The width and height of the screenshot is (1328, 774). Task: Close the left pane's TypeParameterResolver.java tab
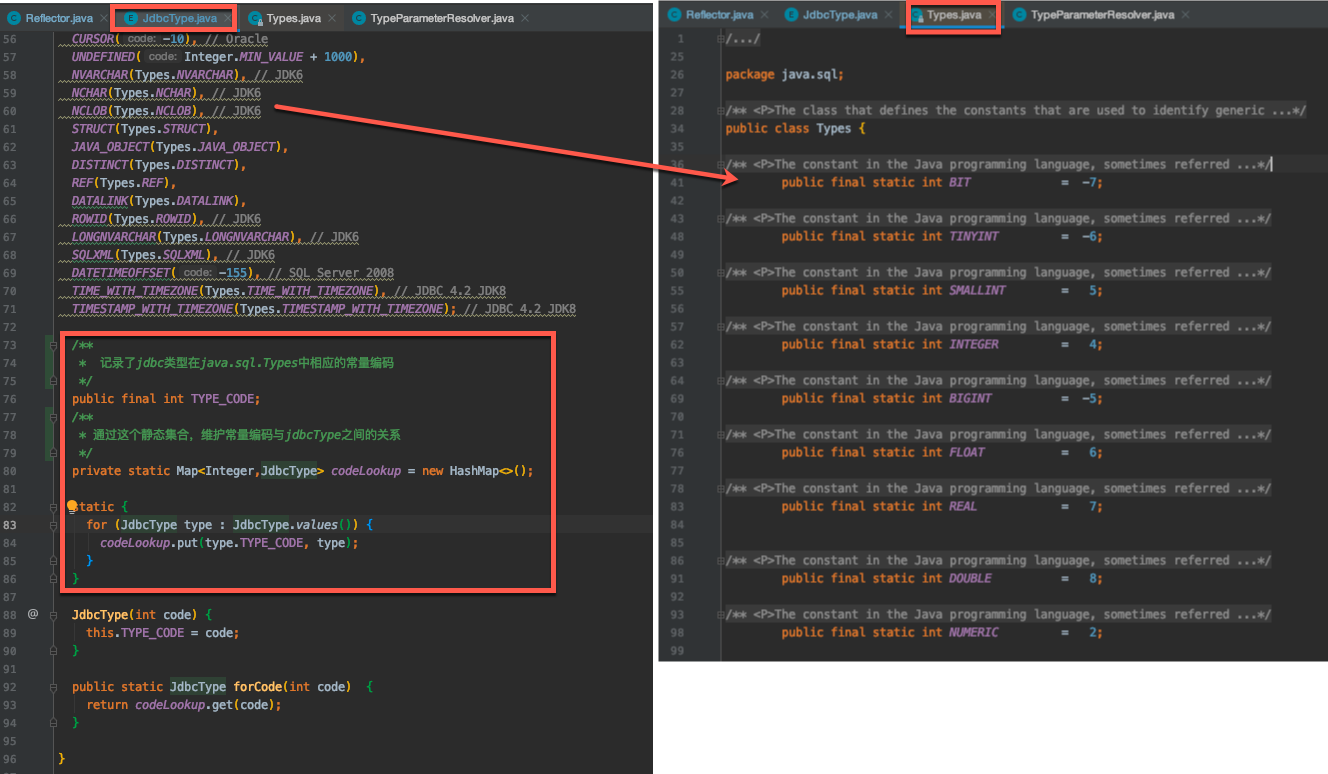(x=525, y=19)
